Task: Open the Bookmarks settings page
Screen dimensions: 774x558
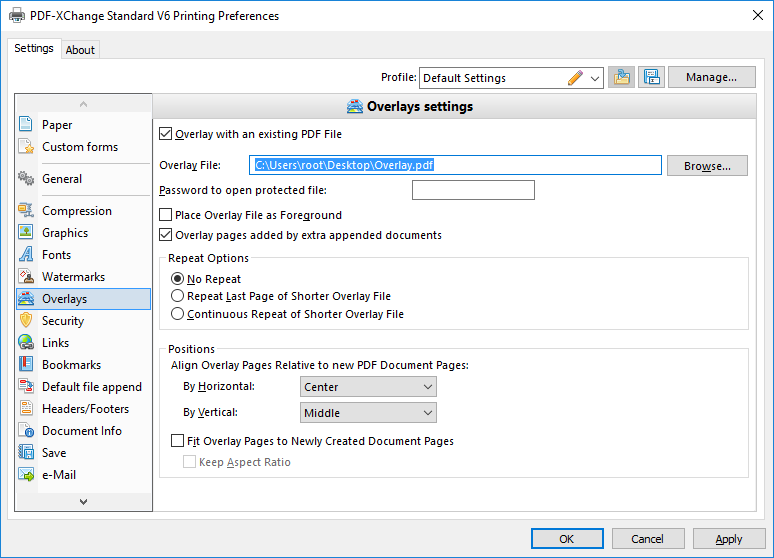Action: point(83,364)
